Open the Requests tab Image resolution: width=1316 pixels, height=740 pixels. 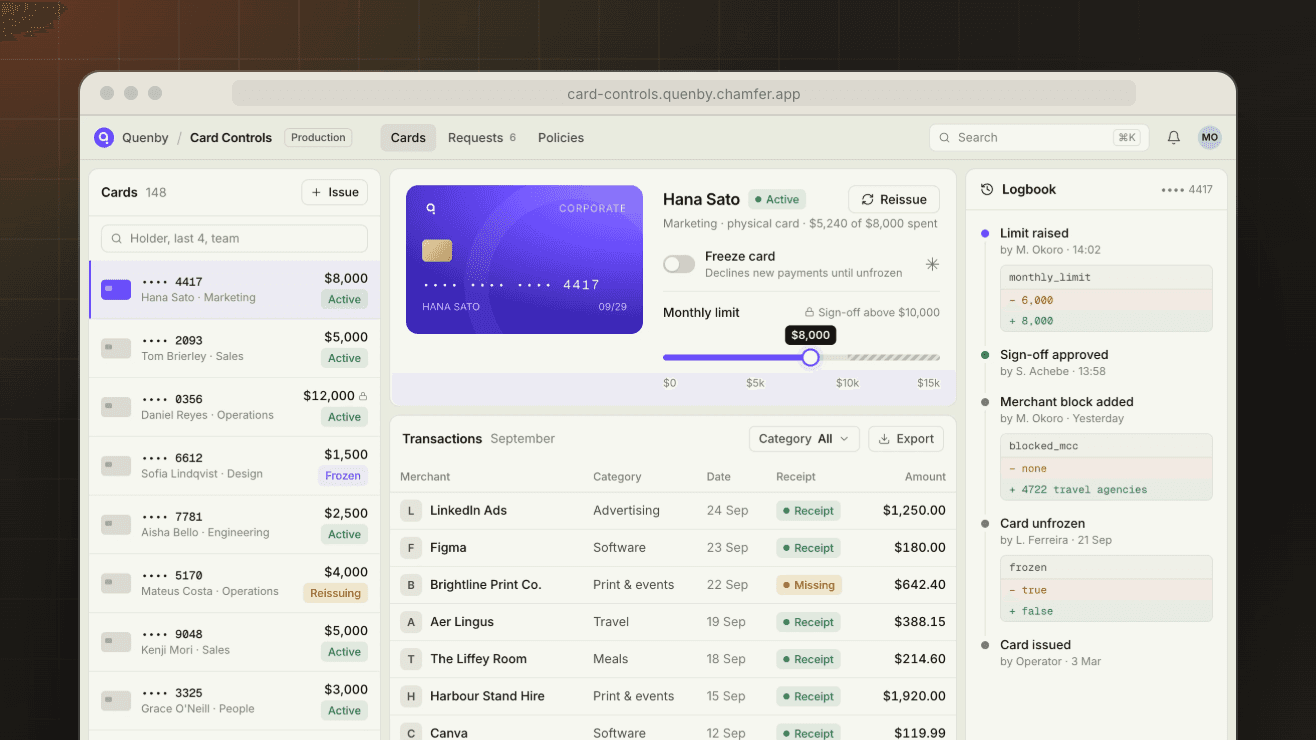click(x=482, y=138)
